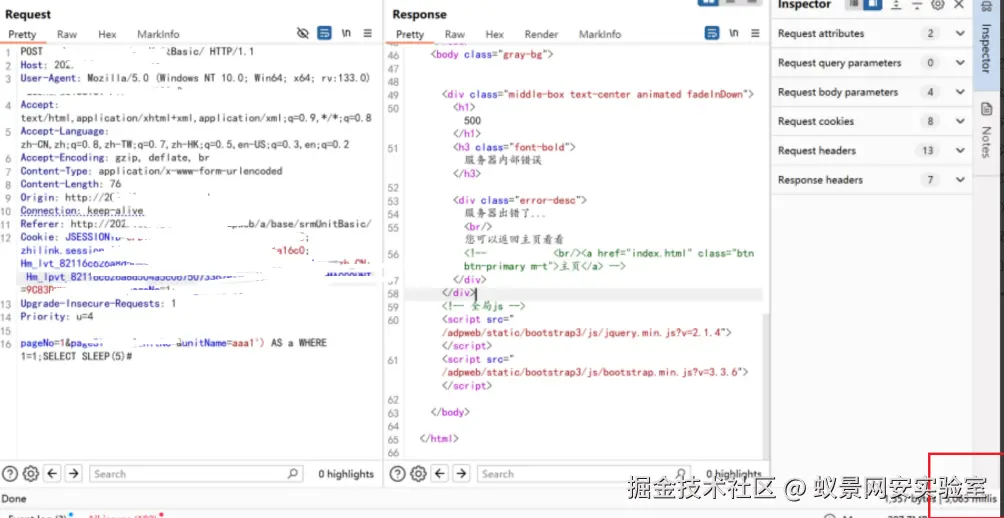Screen dimensions: 1004x518
Task: Open Response search help icon
Action: (x=398, y=474)
